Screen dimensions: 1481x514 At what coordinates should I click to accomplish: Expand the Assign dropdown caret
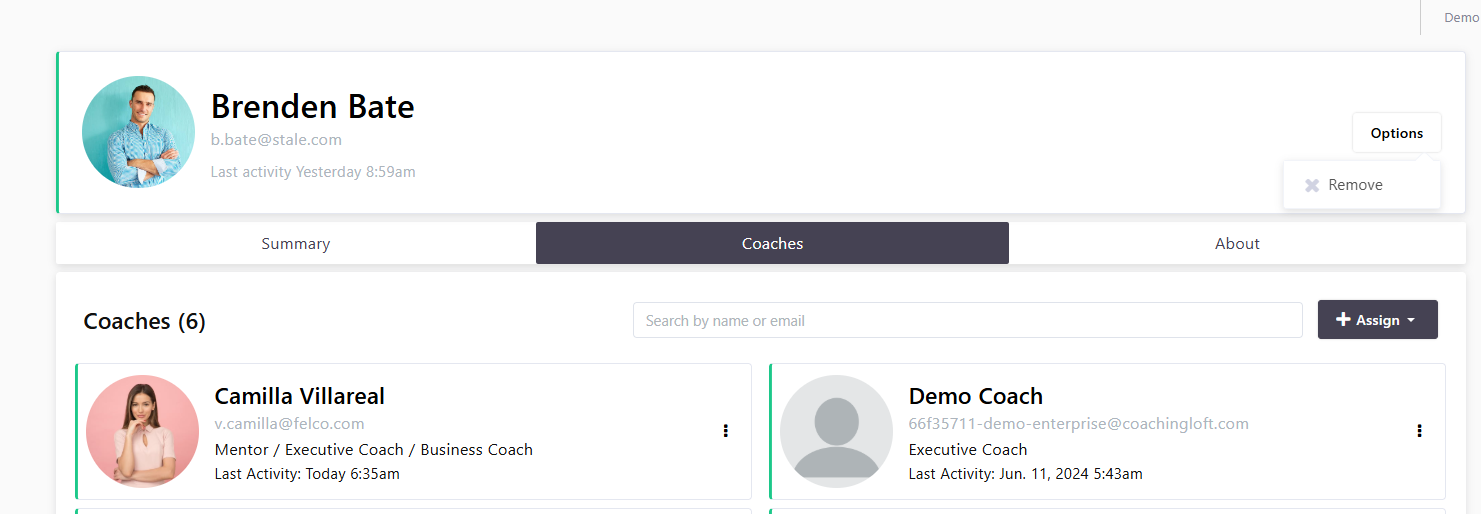[1411, 321]
